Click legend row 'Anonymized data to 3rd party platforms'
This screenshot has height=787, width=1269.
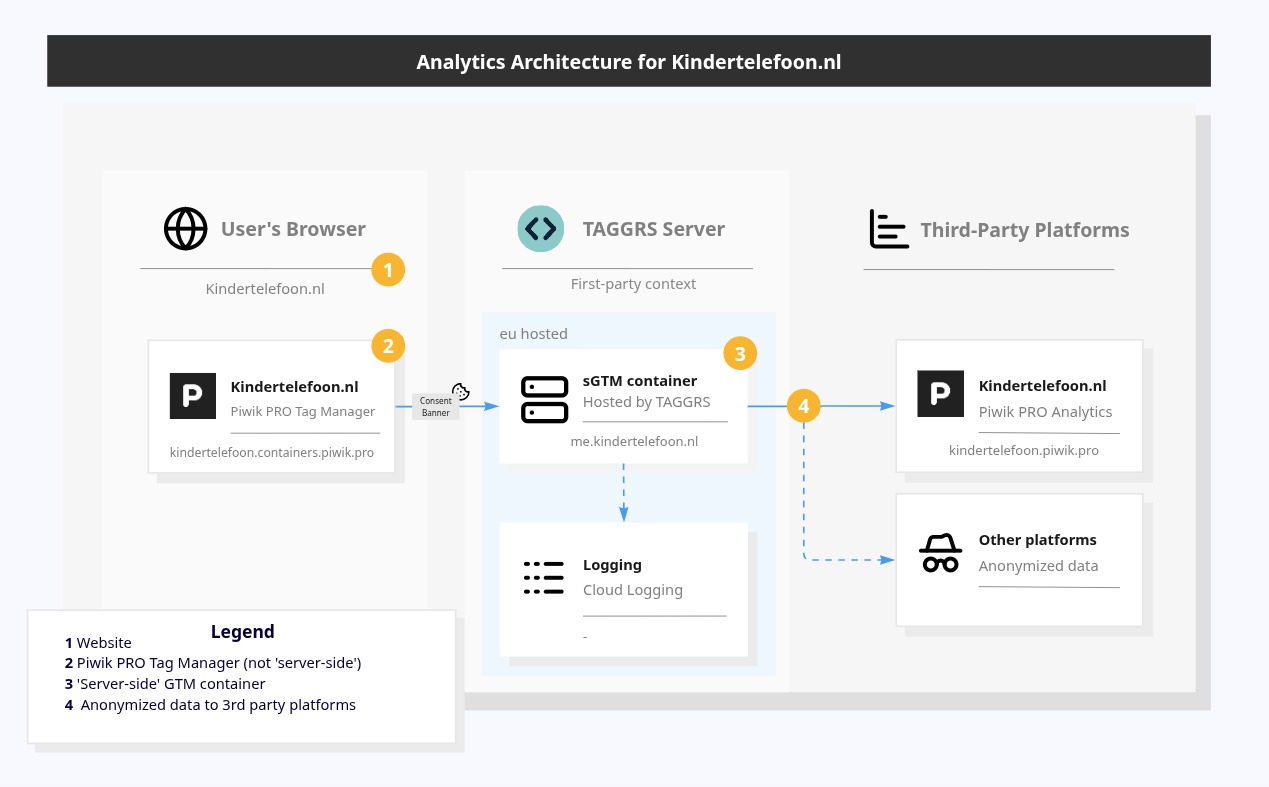tap(210, 705)
